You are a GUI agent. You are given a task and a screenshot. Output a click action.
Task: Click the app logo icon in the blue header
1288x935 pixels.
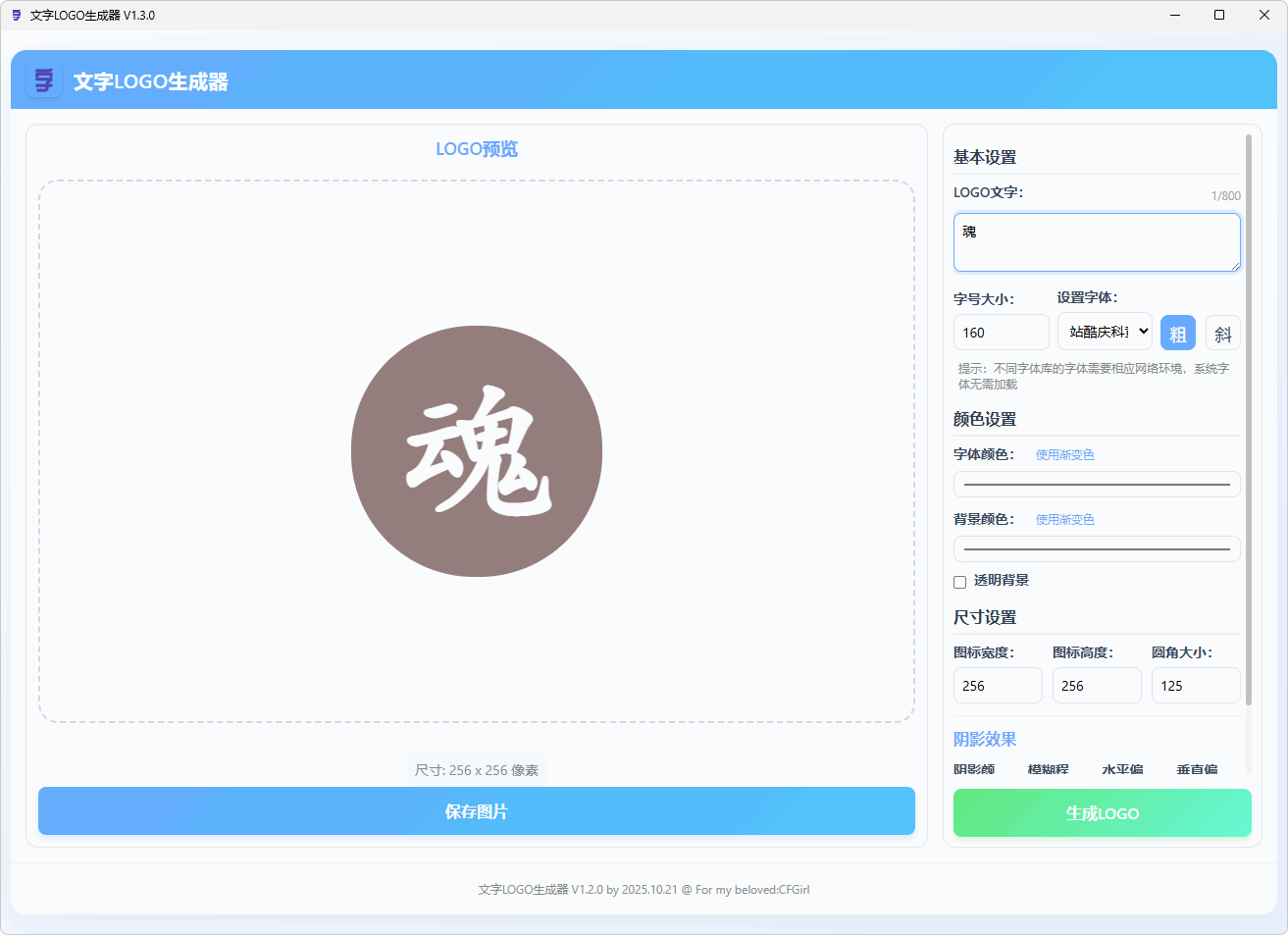coord(43,80)
